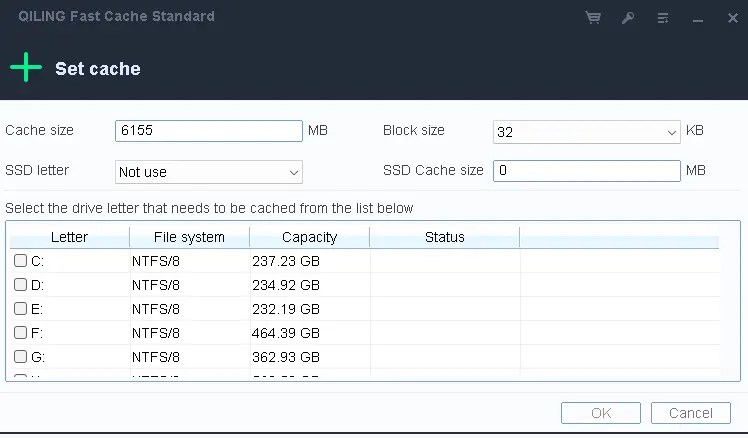Enable caching for drive D:

(x=20, y=285)
